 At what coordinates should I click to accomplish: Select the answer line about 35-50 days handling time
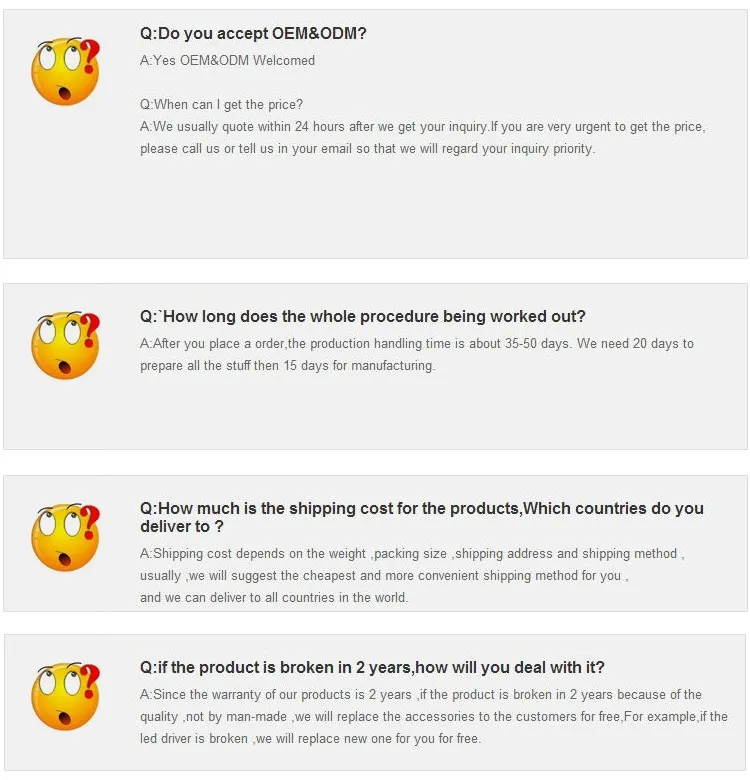click(416, 344)
